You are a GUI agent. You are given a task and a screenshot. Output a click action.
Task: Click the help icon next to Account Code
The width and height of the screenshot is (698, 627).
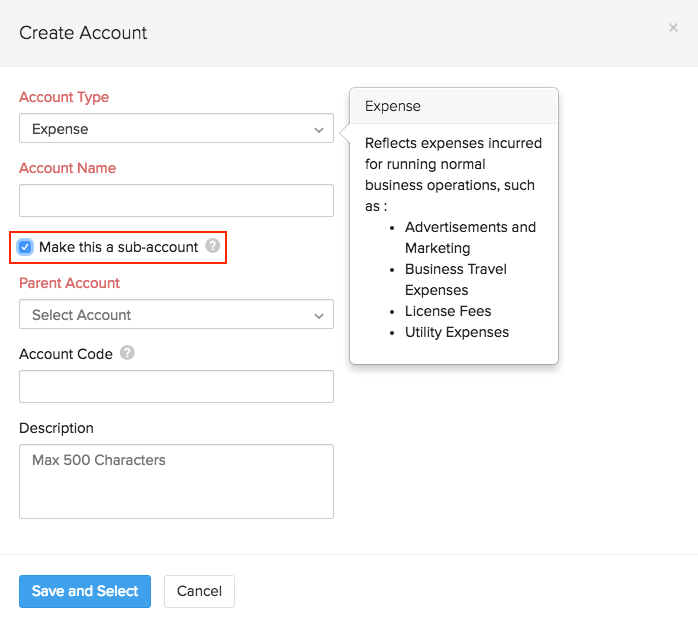point(127,353)
